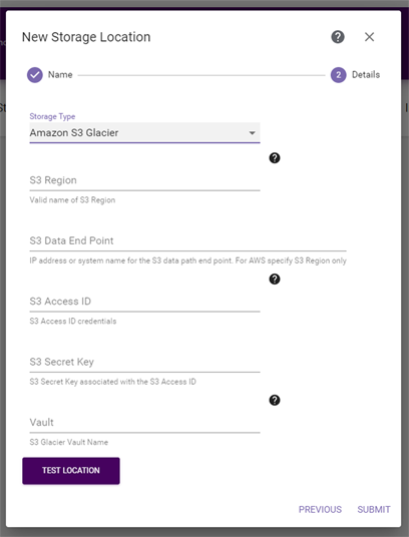This screenshot has width=409, height=537.
Task: Click the TEST LOCATION button
Action: tap(71, 471)
